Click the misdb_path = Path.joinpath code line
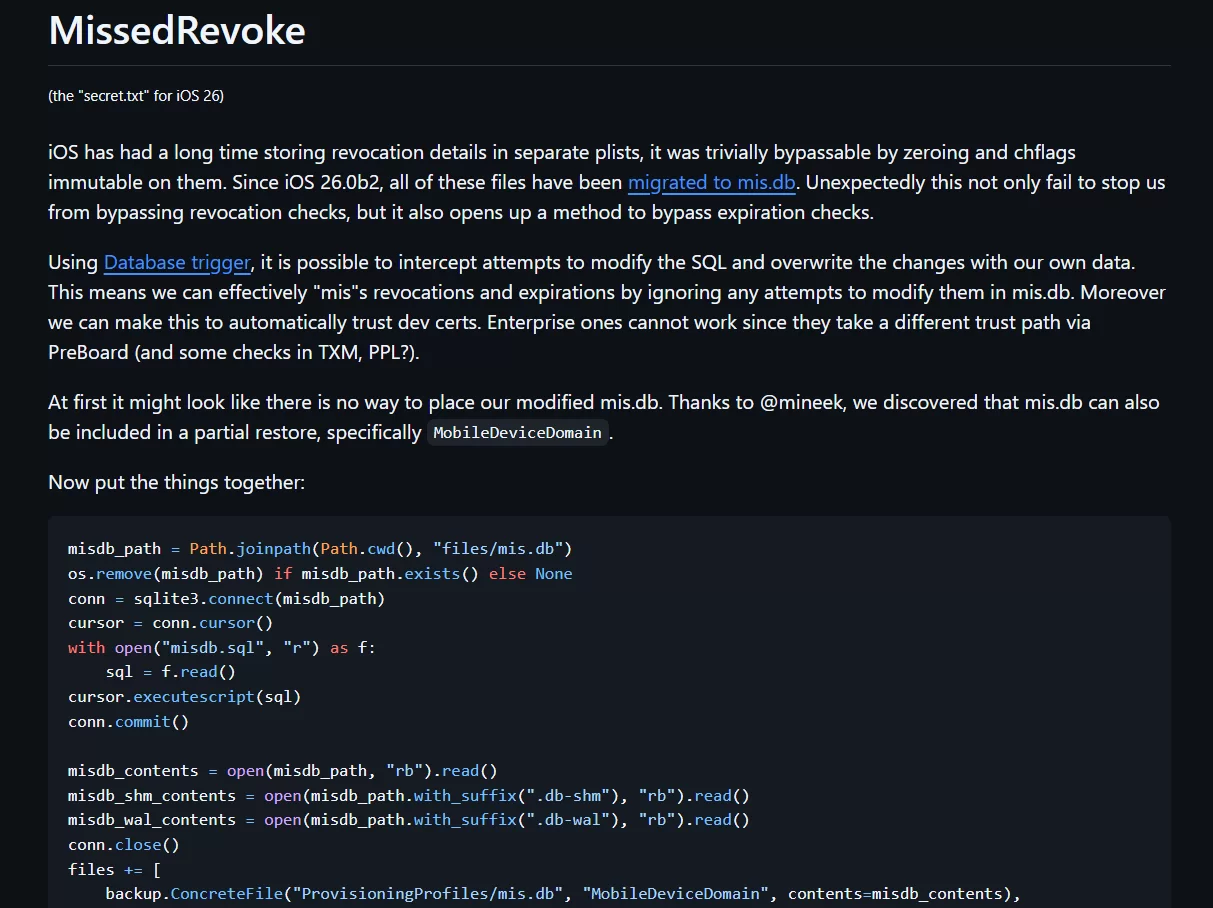This screenshot has width=1213, height=908. pyautogui.click(x=320, y=549)
